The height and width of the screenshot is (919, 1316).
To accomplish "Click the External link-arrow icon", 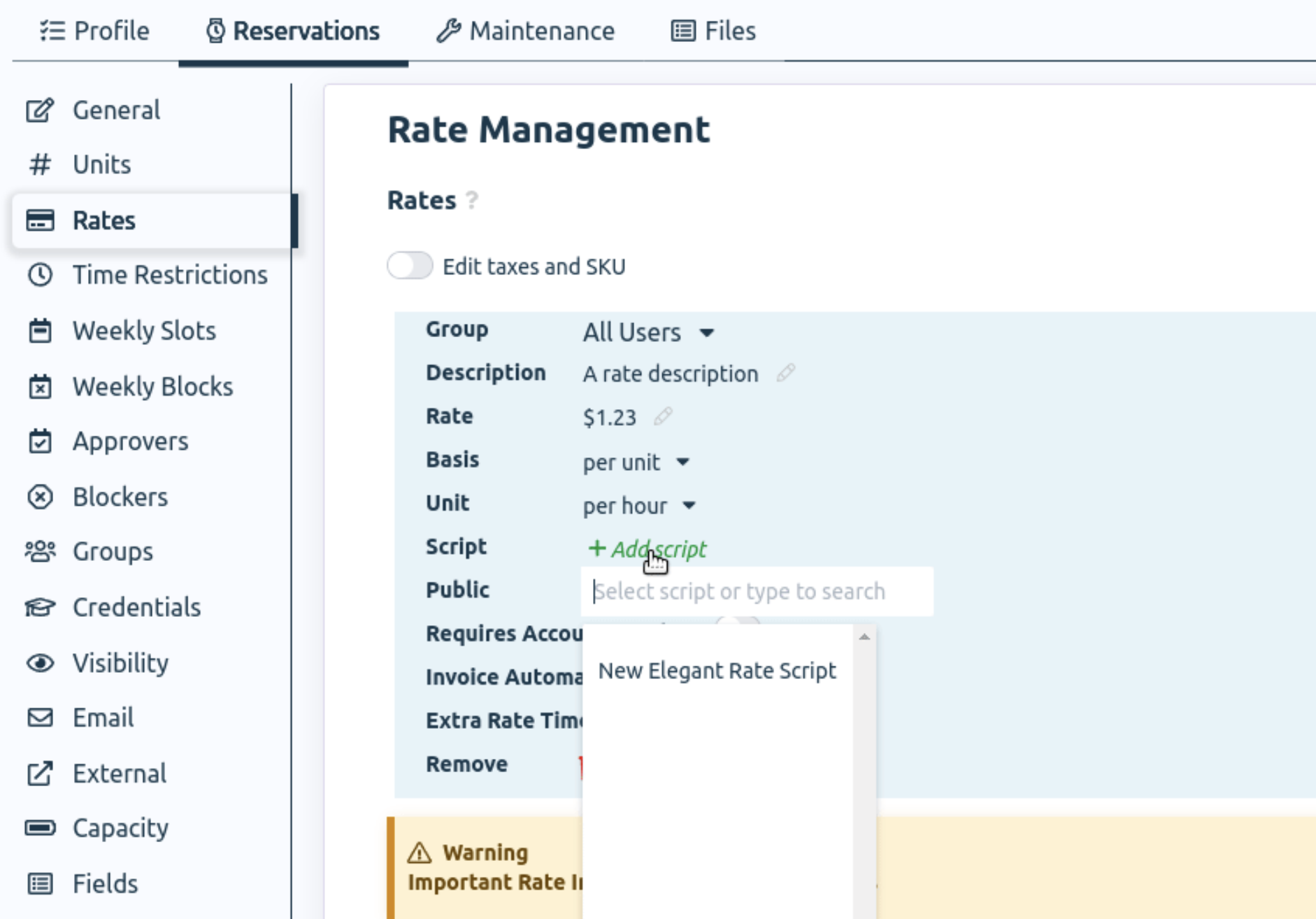I will (39, 774).
